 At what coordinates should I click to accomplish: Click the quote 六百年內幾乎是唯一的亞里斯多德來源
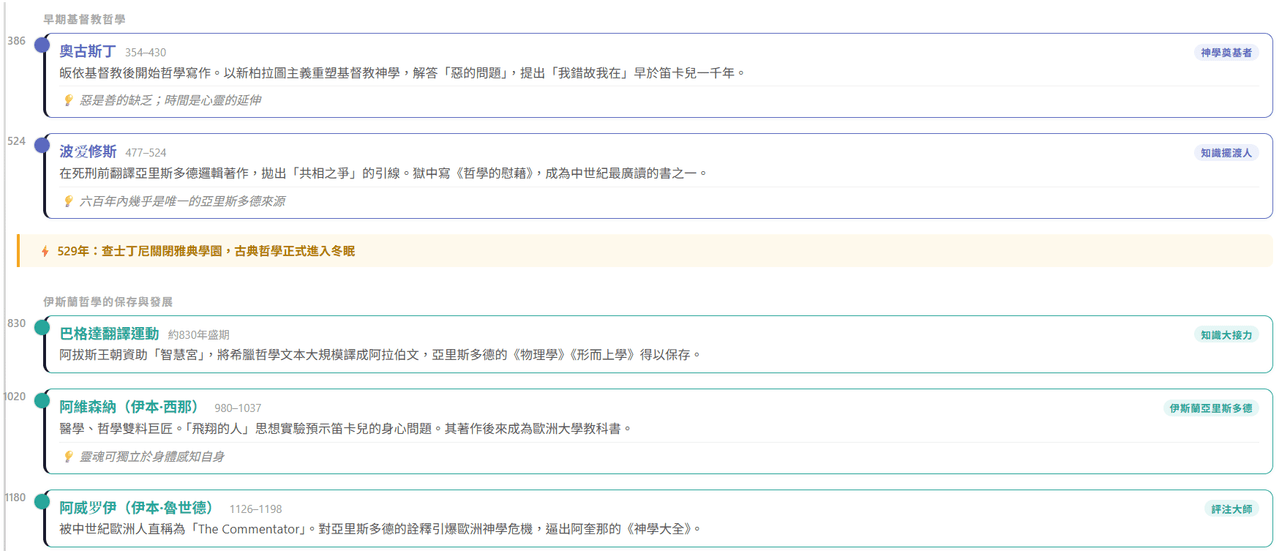pyautogui.click(x=182, y=201)
